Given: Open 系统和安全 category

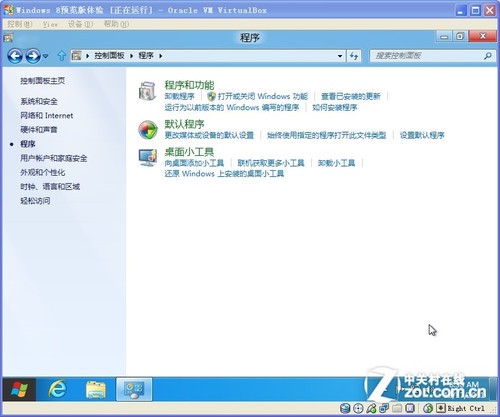Looking at the screenshot, I should point(39,101).
